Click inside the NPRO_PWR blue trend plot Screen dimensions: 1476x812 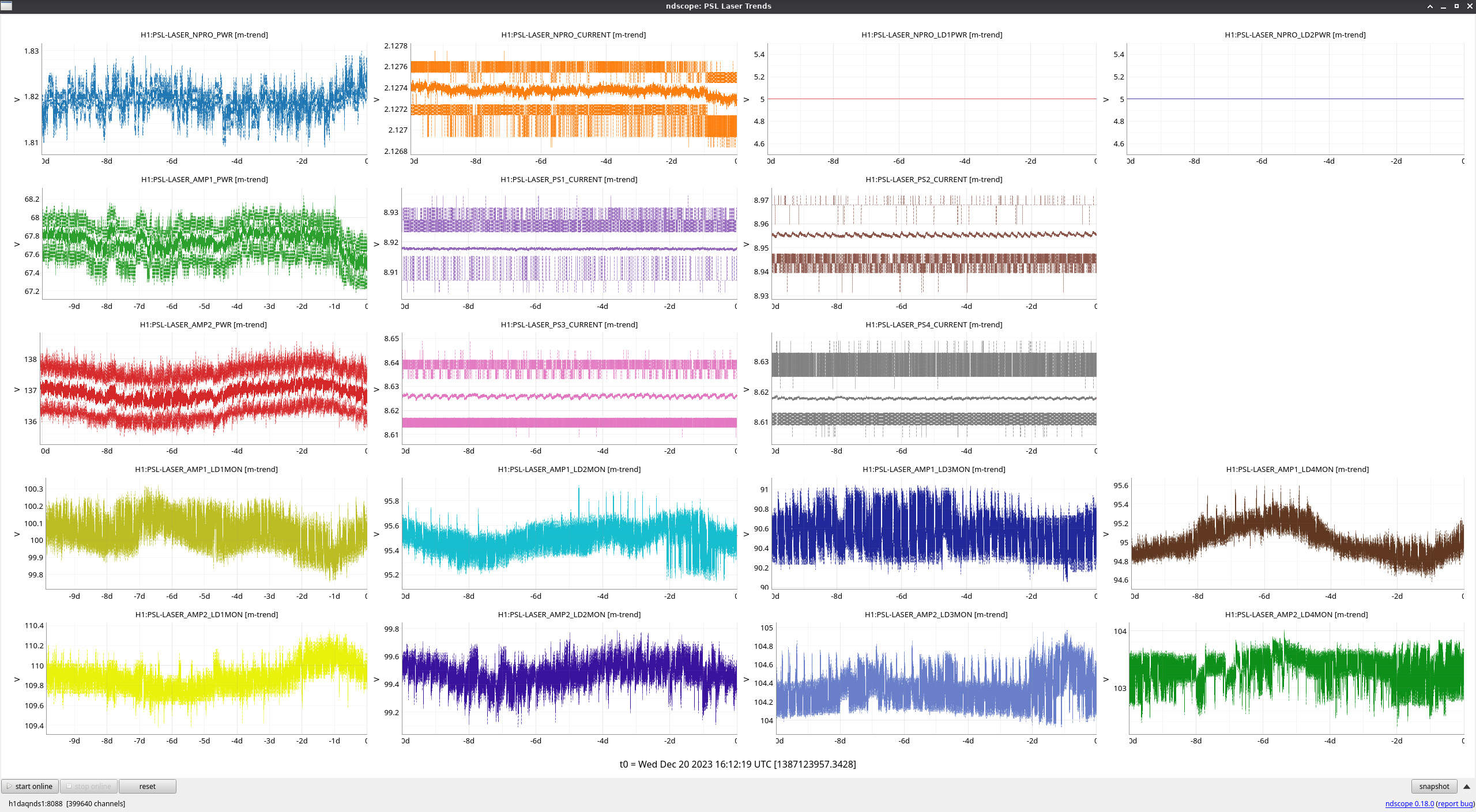tap(205, 98)
